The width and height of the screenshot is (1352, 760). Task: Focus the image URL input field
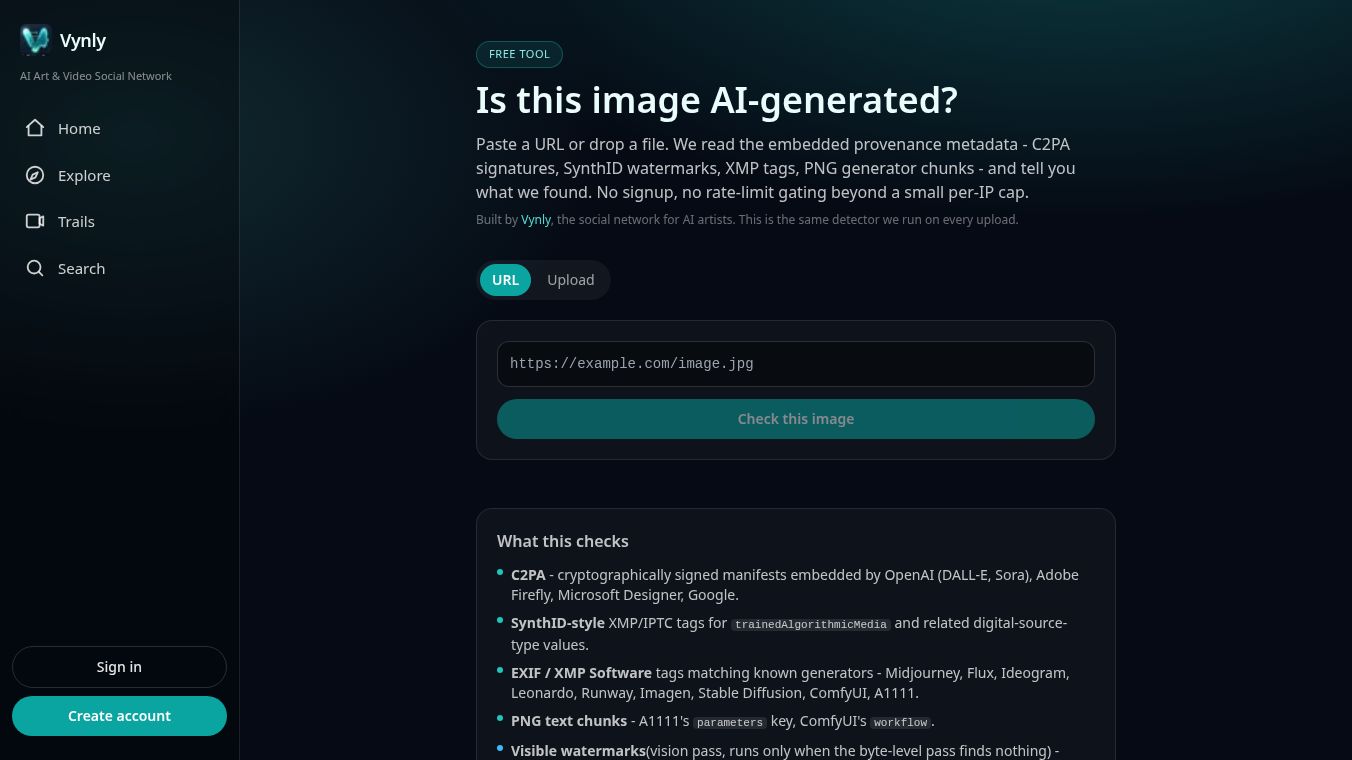coord(796,364)
